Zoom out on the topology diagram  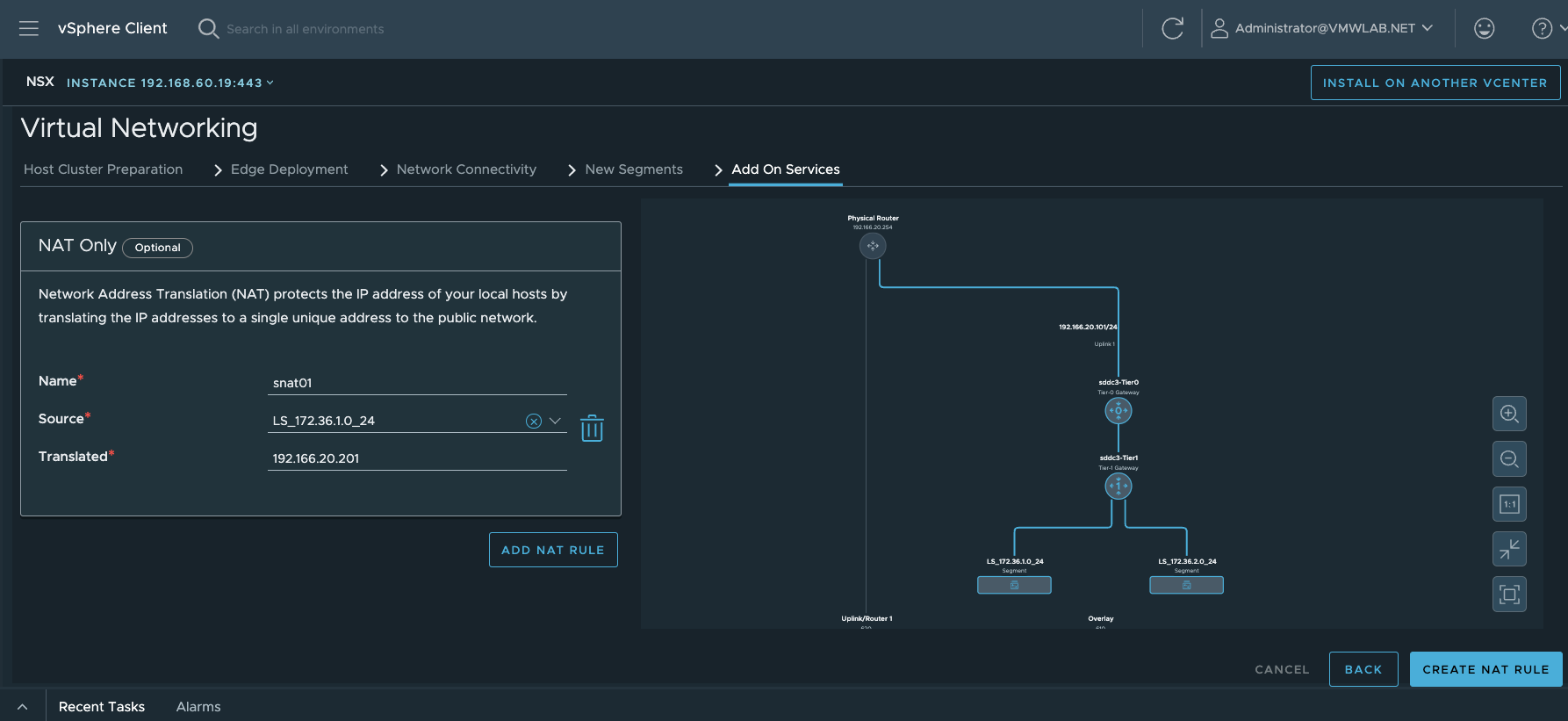point(1509,458)
